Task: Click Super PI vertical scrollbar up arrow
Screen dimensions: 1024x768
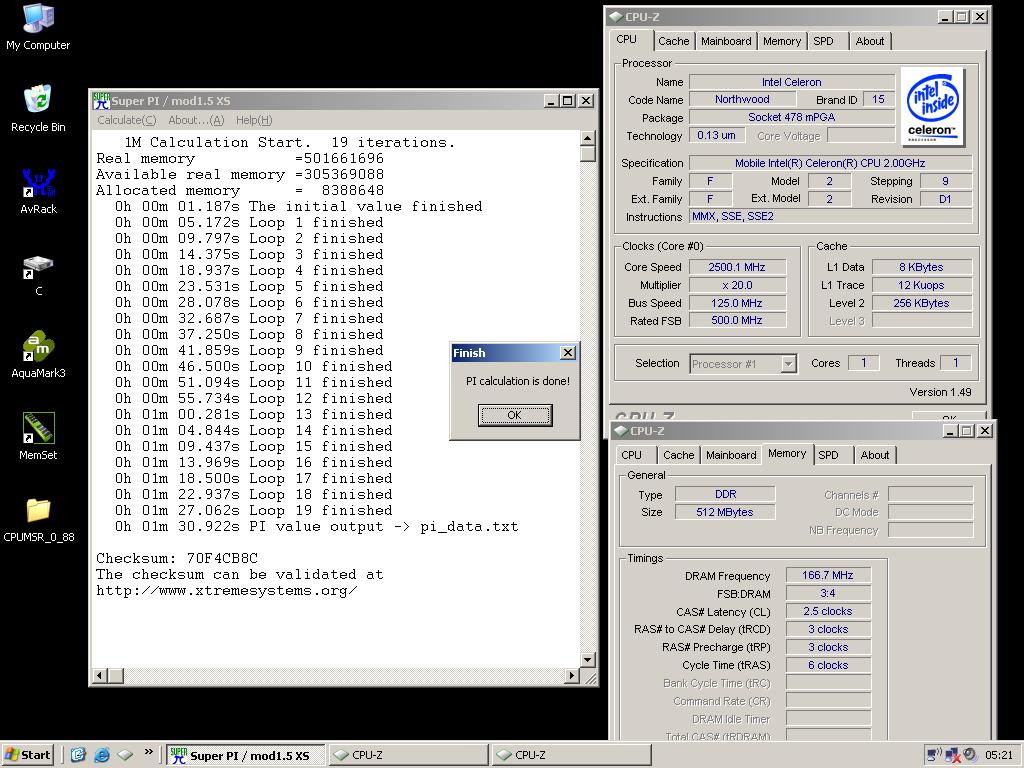Action: point(587,138)
